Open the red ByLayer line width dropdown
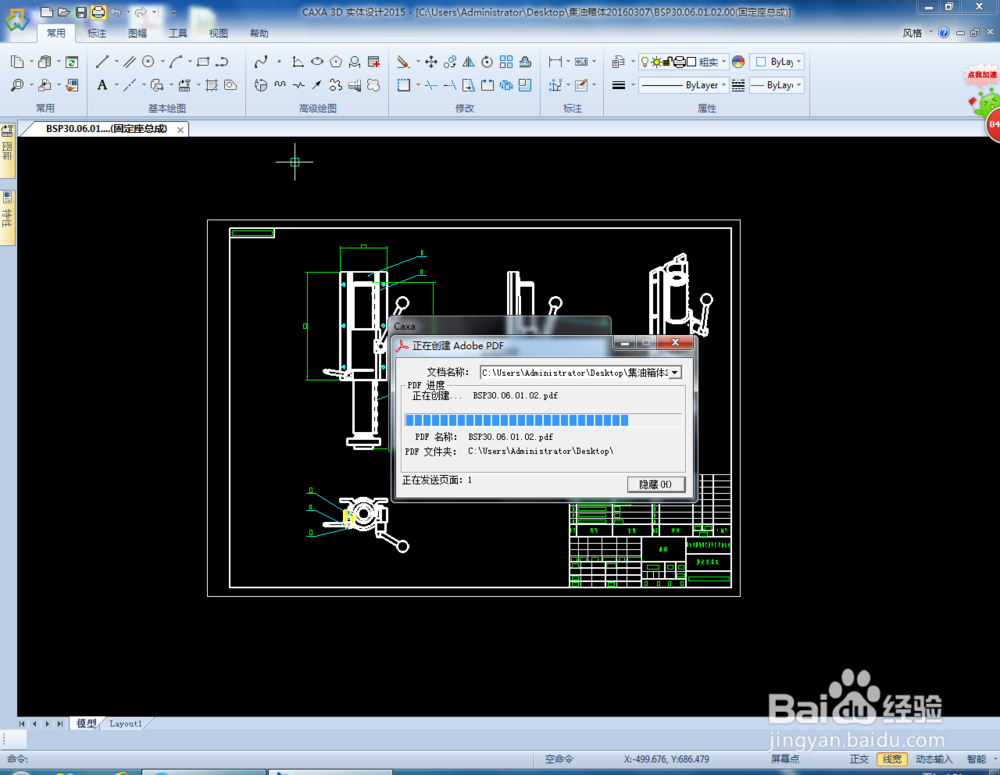Image resolution: width=1000 pixels, height=775 pixels. click(777, 85)
